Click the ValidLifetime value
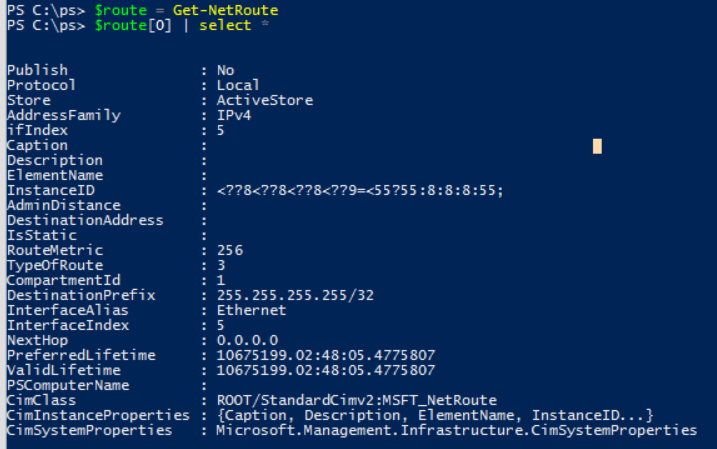 coord(326,370)
